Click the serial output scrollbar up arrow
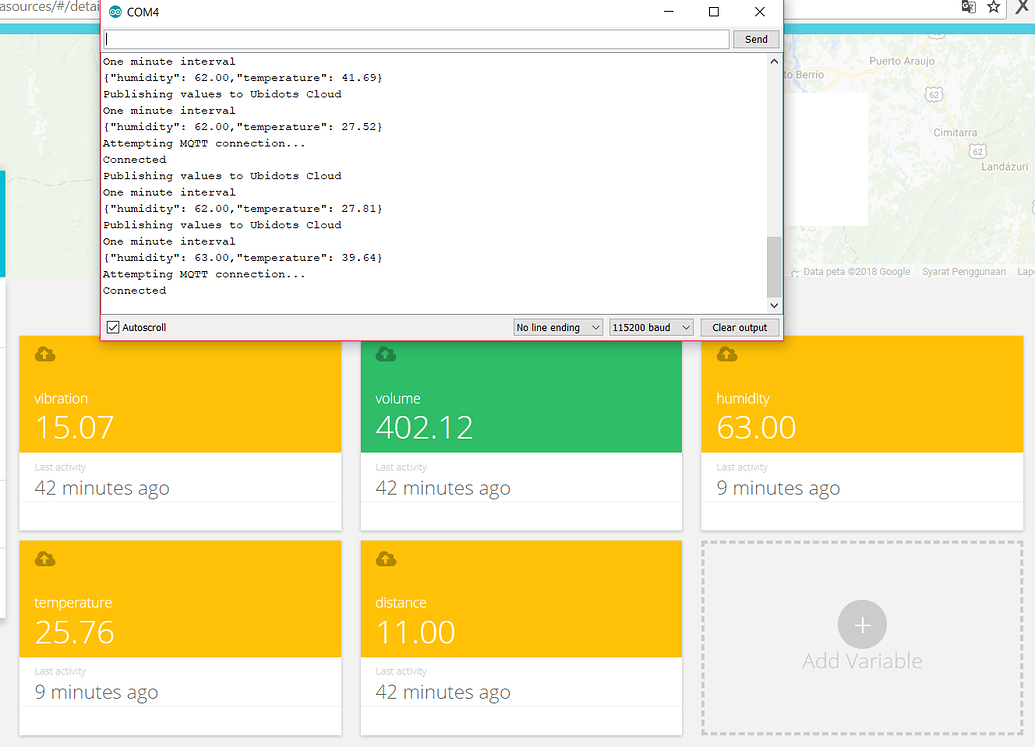 [774, 61]
